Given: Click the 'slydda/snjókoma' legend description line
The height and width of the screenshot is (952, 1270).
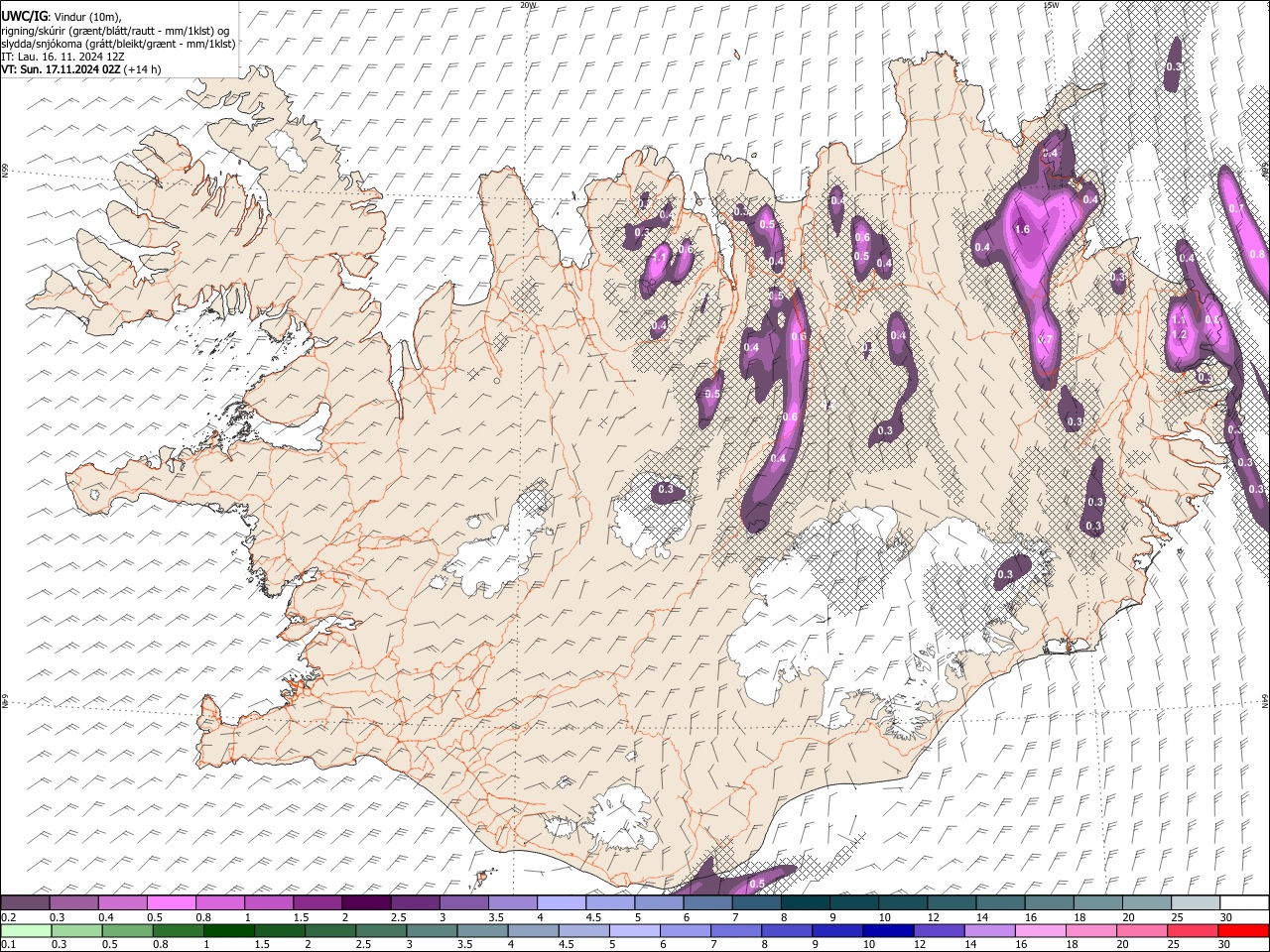Looking at the screenshot, I should tap(118, 44).
